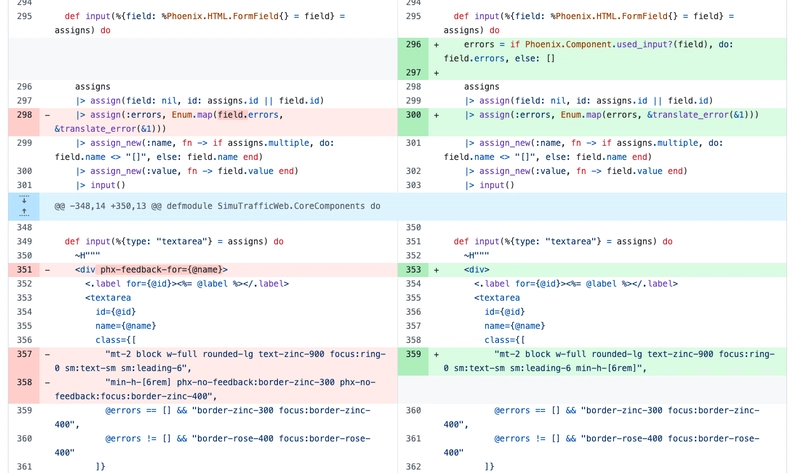This screenshot has height=473, width=800.
Task: Select deleted line number 298 on old side
Action: 24,115
